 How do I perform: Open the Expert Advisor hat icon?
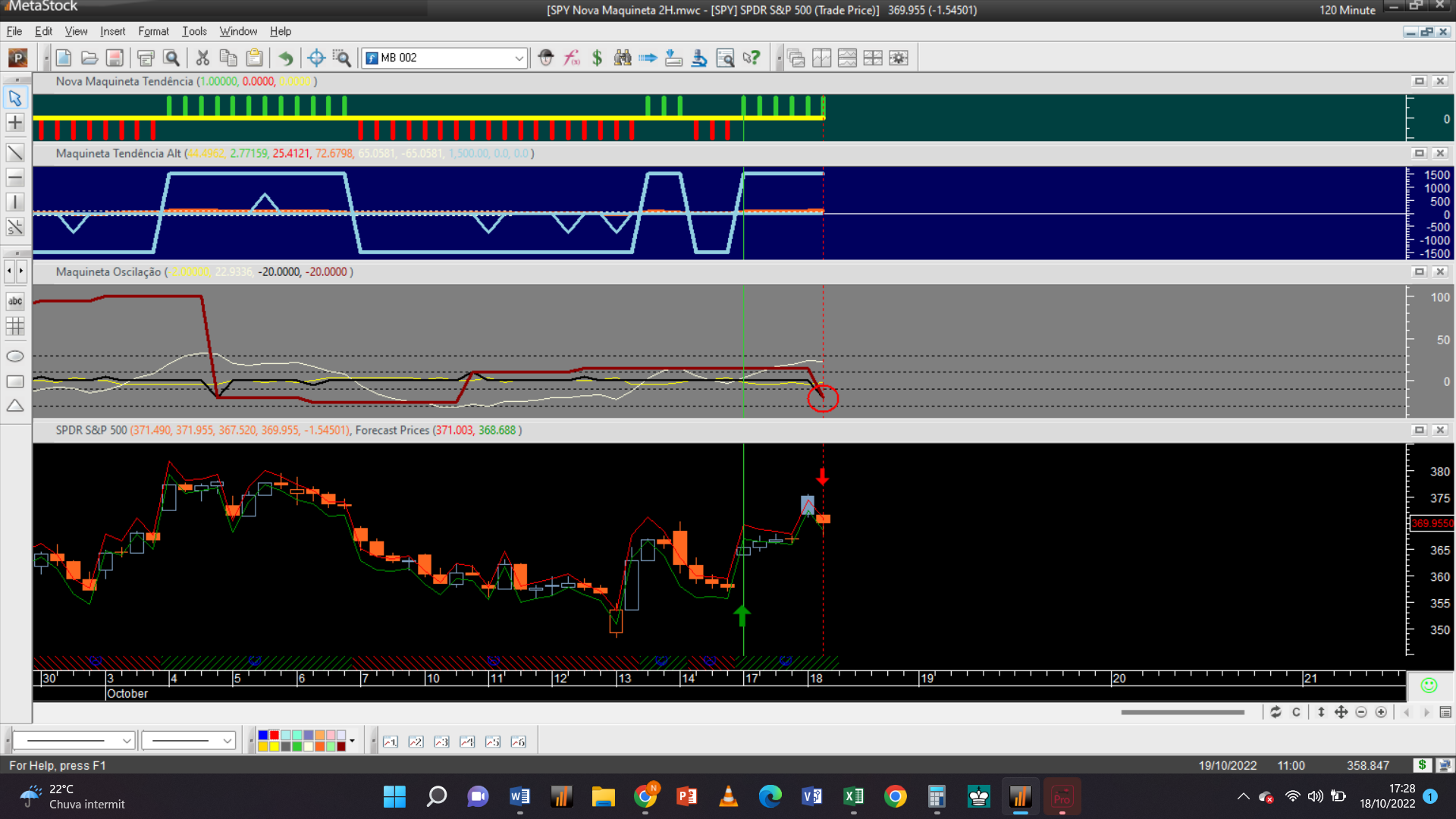[x=546, y=58]
